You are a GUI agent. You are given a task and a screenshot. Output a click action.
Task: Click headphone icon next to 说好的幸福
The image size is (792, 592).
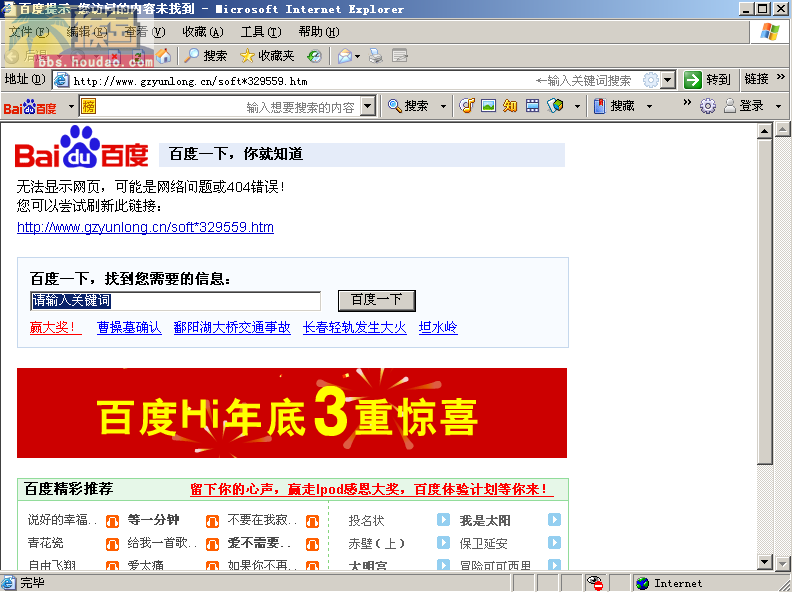tap(112, 521)
